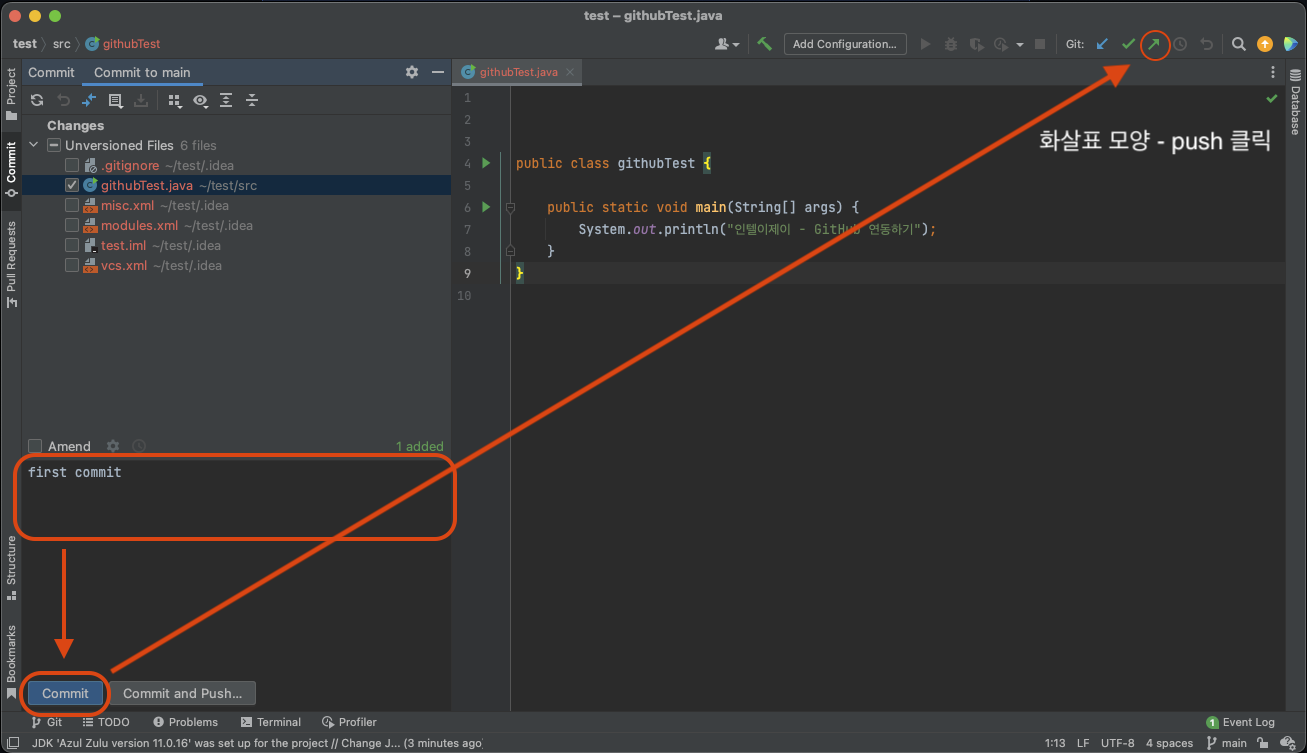1307x753 pixels.
Task: Open the Structure side panel
Action: pyautogui.click(x=11, y=567)
